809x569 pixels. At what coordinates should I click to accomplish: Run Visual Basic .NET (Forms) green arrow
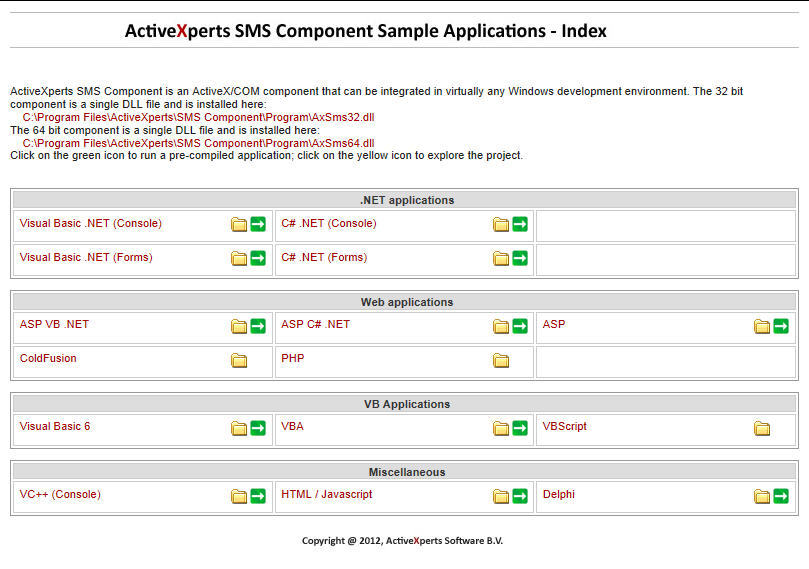click(258, 258)
